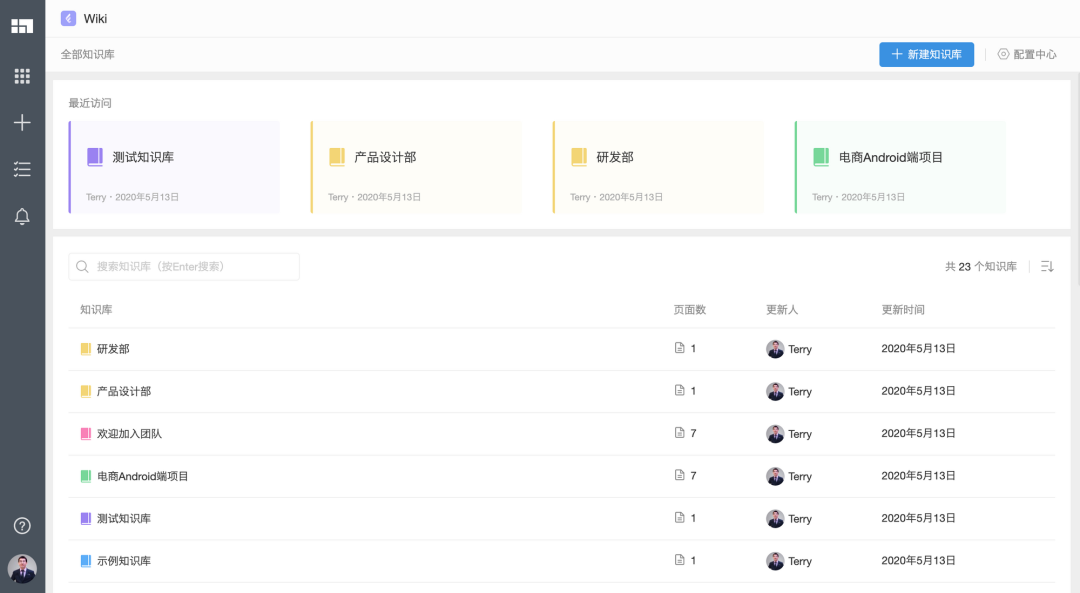Click the user avatar at sidebar bottom
Screen dimensions: 1080x593
(x=22, y=569)
